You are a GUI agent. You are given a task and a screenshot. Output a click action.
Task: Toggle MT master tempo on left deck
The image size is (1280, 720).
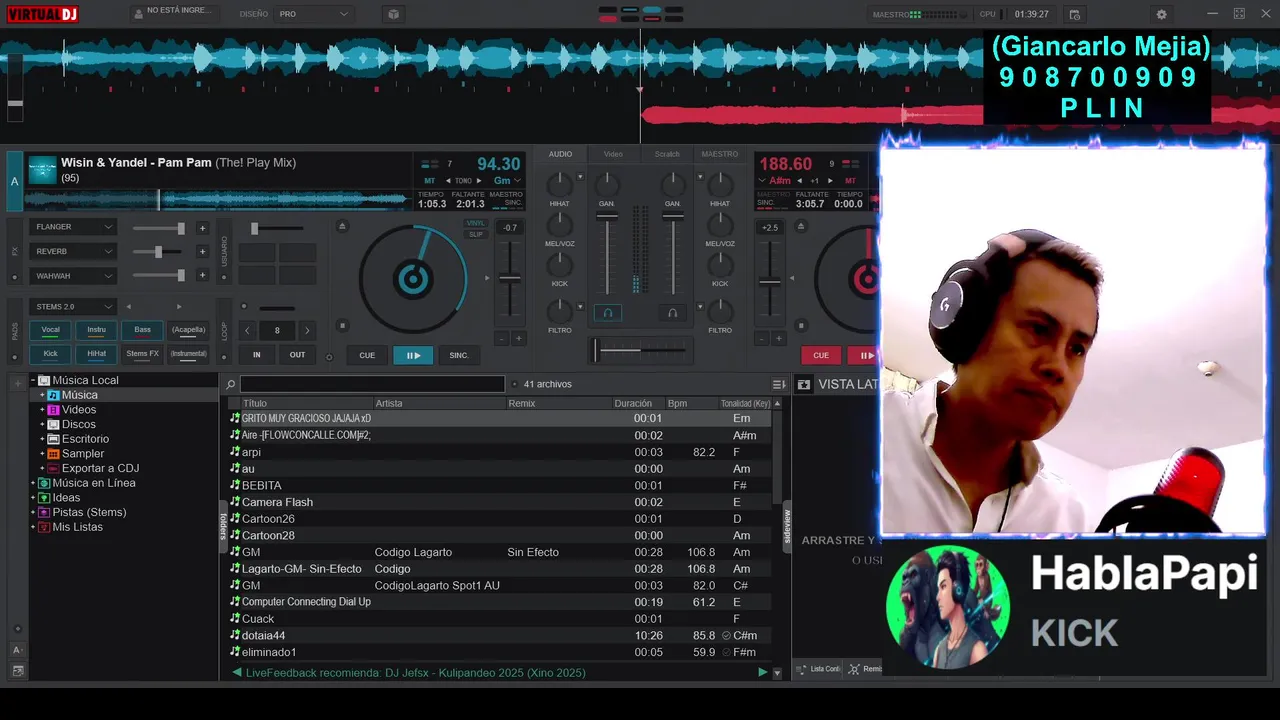pyautogui.click(x=430, y=181)
